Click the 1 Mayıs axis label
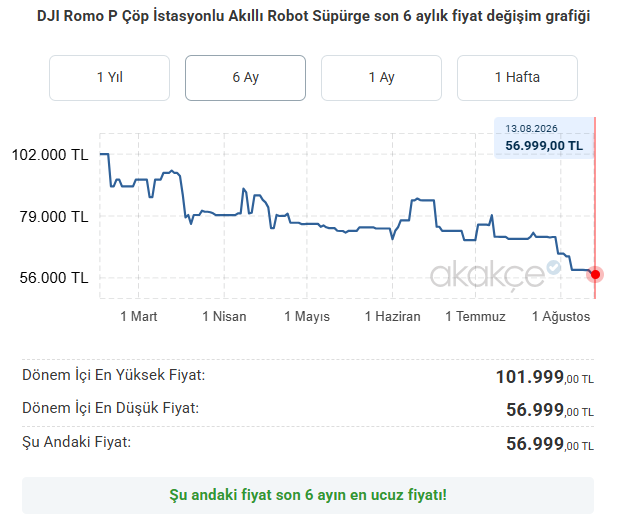Image resolution: width=638 pixels, height=516 pixels. tap(307, 316)
